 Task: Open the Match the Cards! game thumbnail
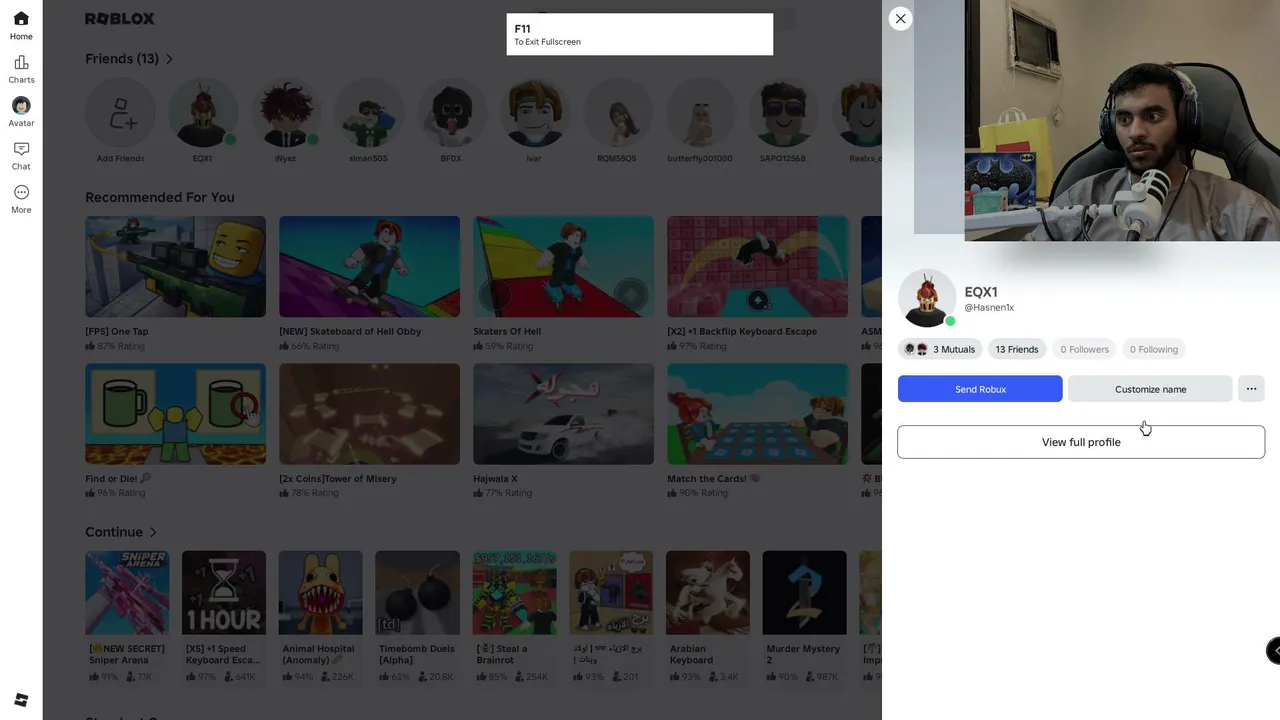coord(757,414)
